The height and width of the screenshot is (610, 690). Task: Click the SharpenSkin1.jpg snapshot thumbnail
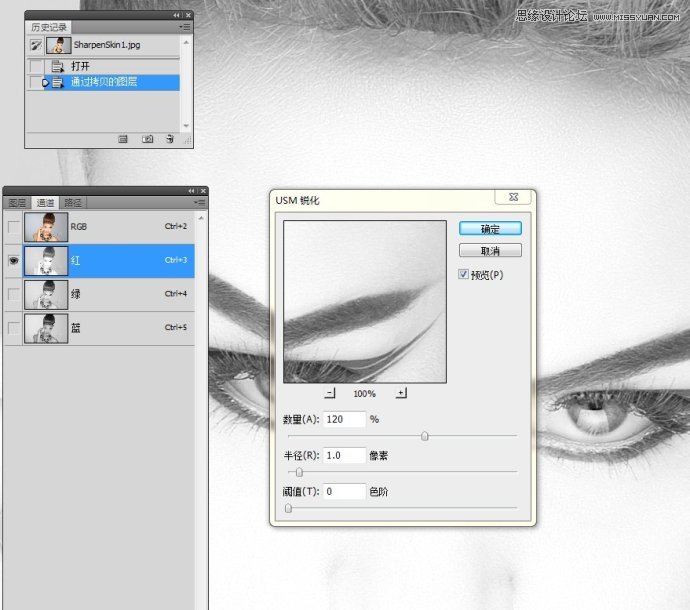59,45
